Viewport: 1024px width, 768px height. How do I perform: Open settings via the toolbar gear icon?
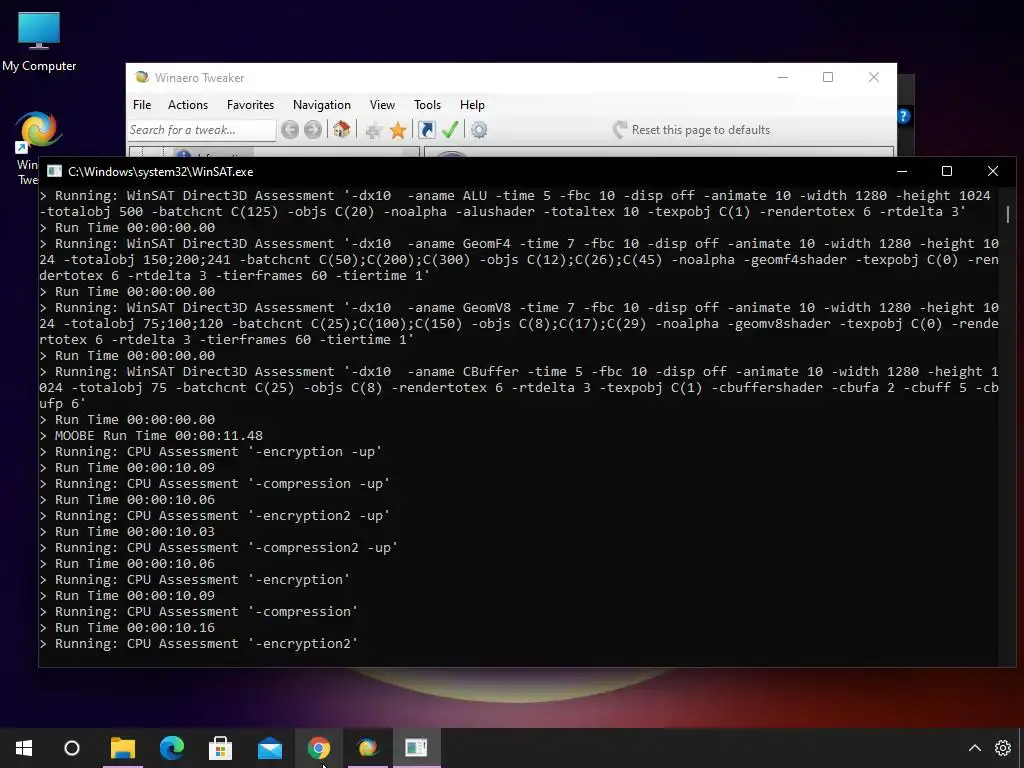point(479,130)
